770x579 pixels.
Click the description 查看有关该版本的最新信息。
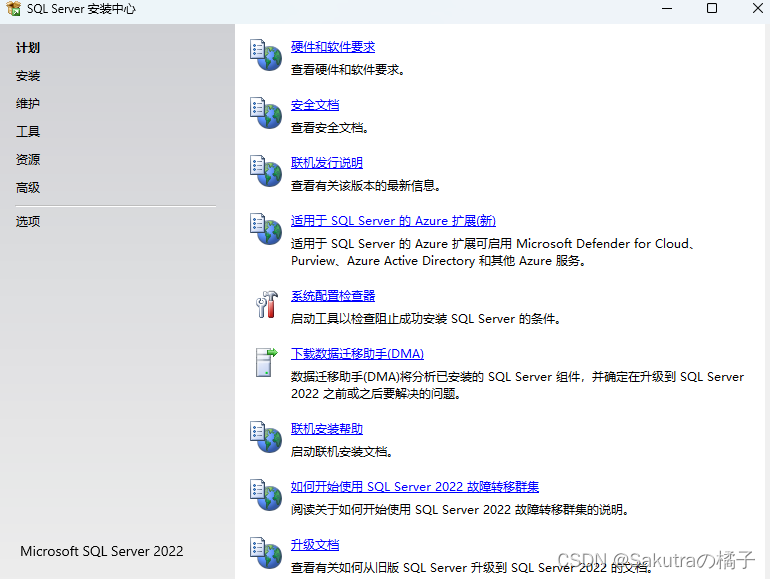[x=366, y=186]
